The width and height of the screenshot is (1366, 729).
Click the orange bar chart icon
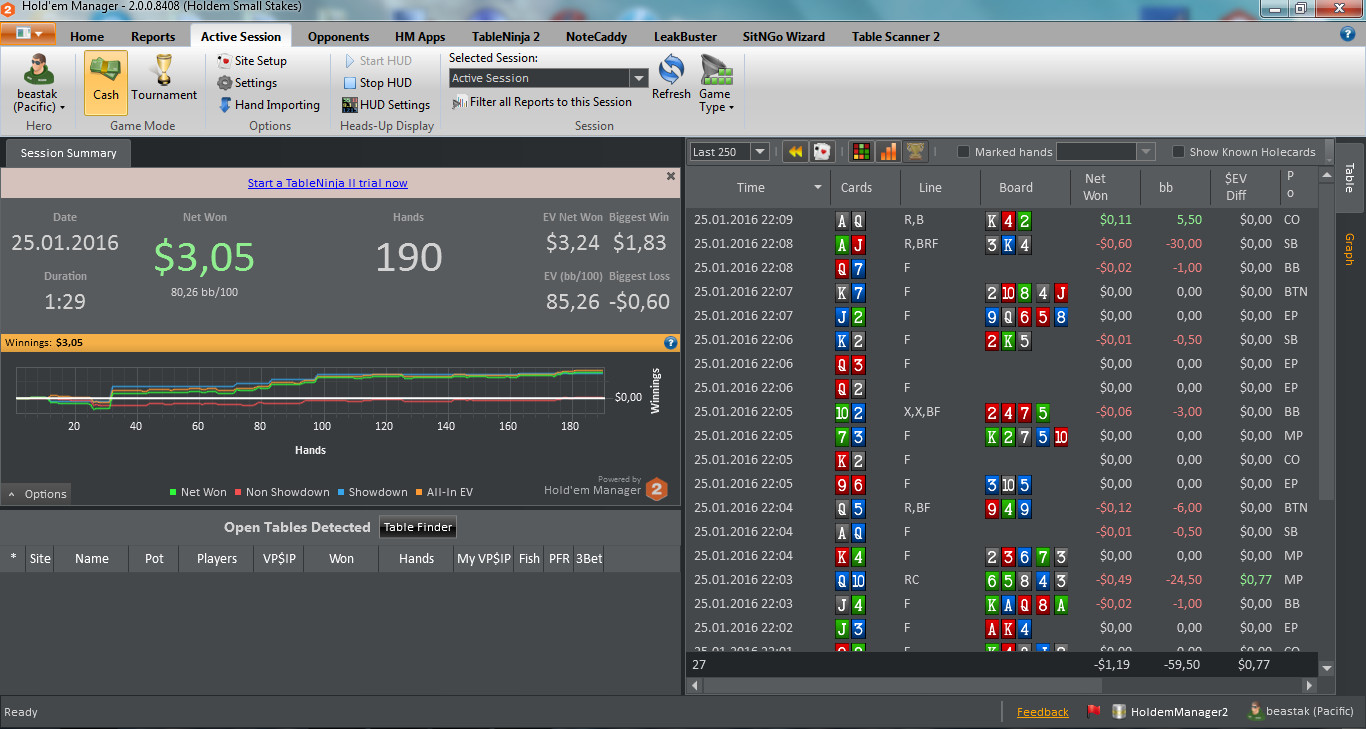click(887, 152)
